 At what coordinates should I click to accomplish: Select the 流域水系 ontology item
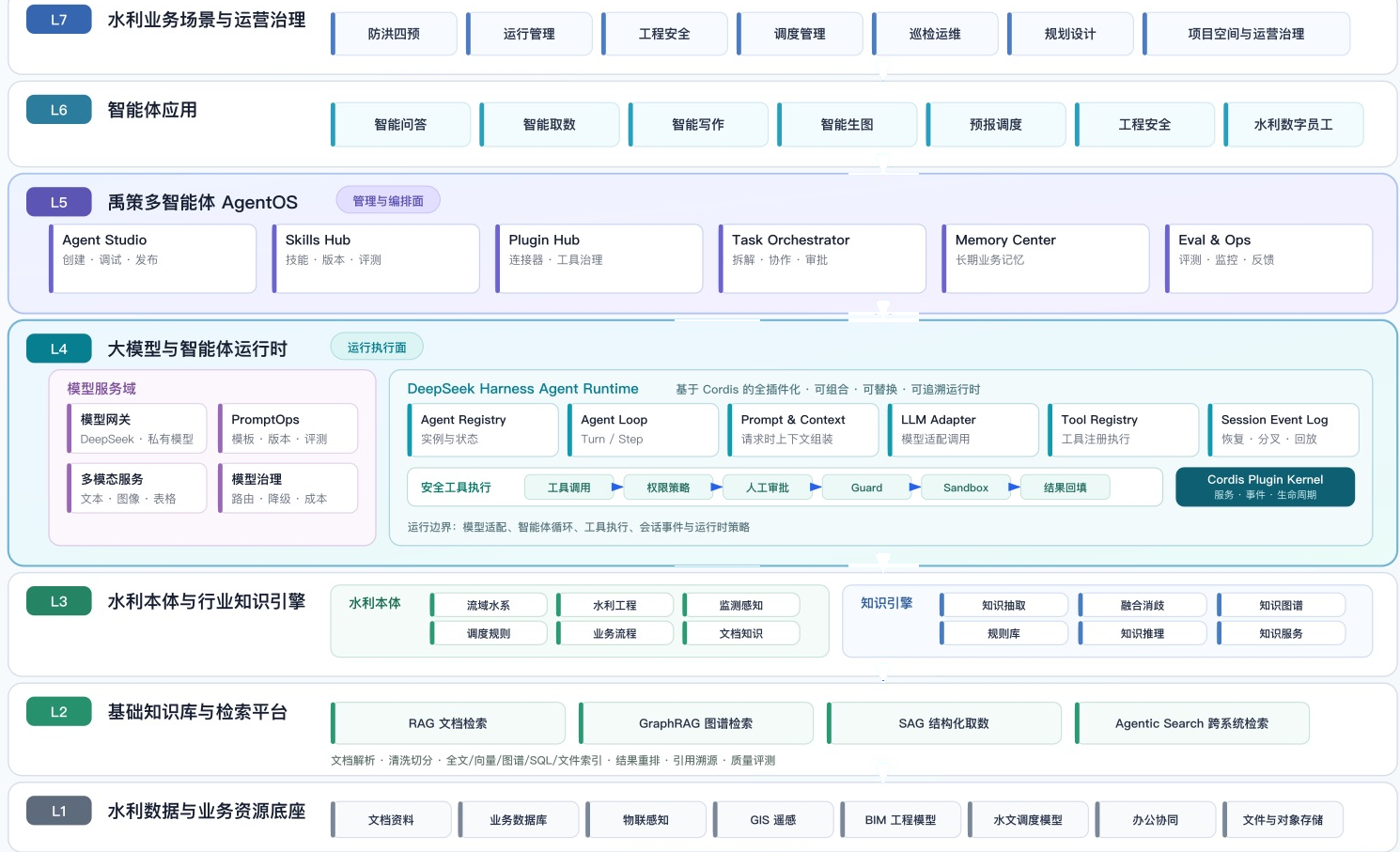489,605
